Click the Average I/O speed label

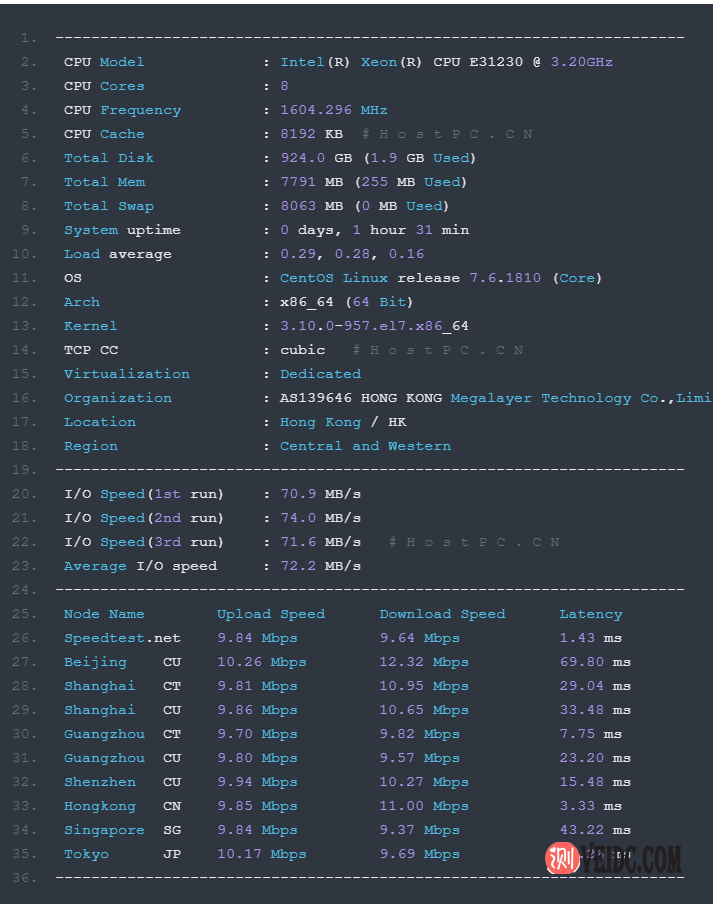(140, 566)
